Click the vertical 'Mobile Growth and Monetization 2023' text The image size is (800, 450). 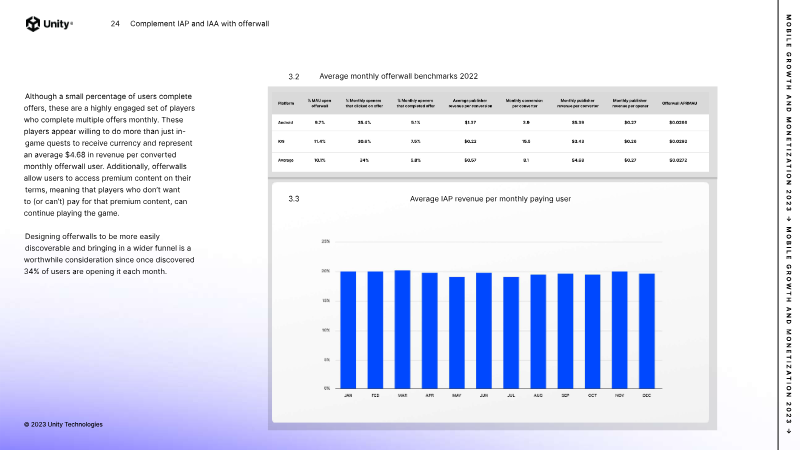click(x=789, y=225)
